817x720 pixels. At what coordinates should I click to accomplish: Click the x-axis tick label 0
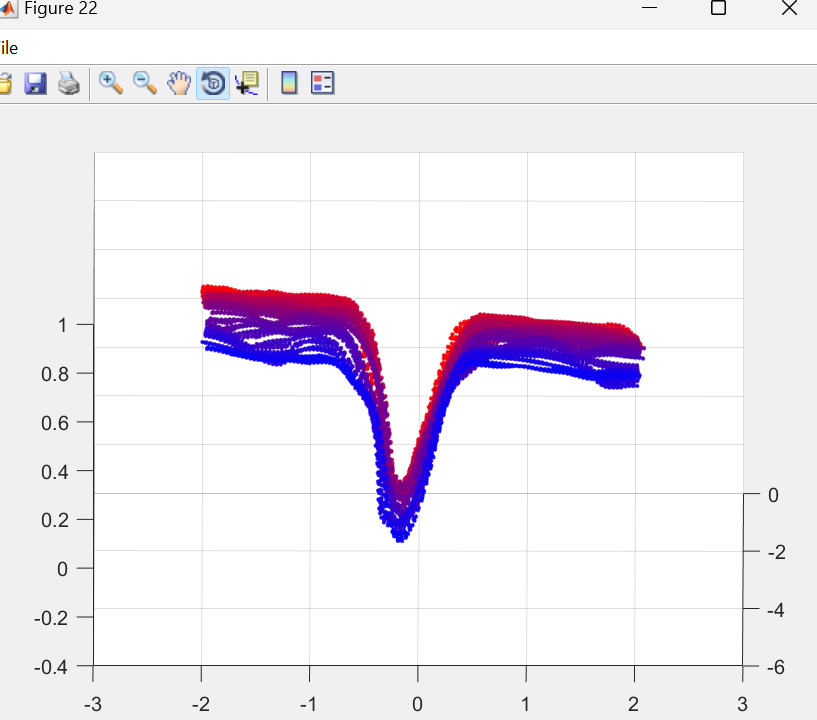tap(418, 703)
